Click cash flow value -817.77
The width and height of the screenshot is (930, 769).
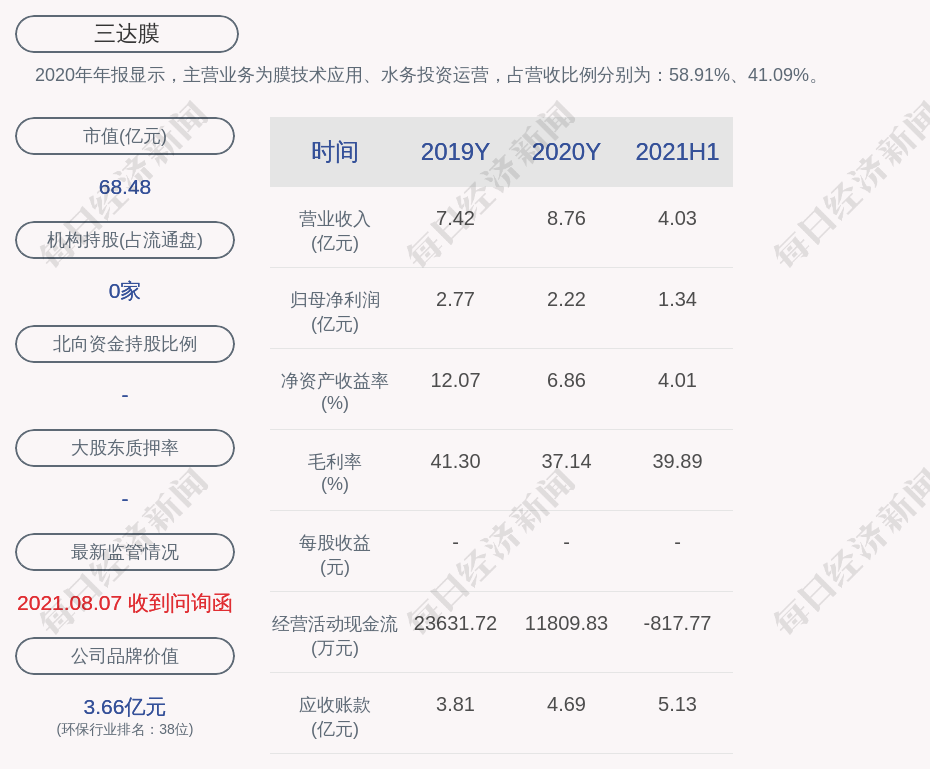(x=677, y=623)
